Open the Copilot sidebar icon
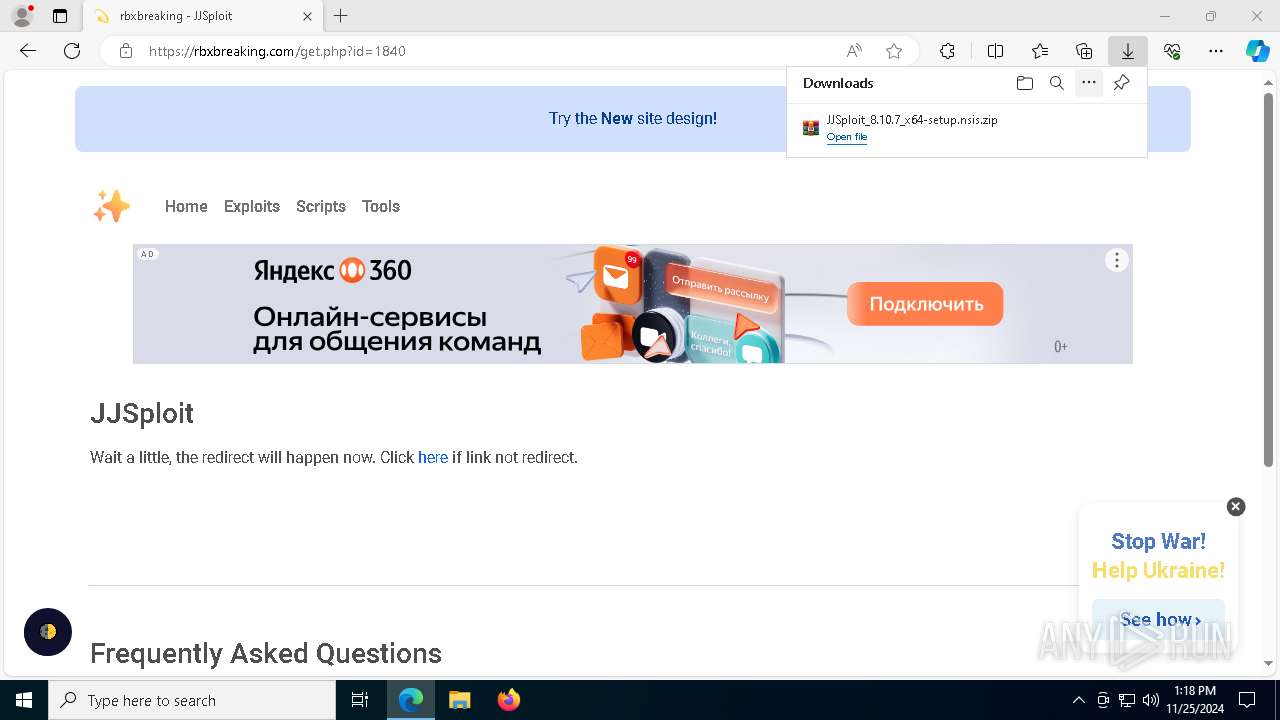Image resolution: width=1280 pixels, height=720 pixels. tap(1257, 51)
